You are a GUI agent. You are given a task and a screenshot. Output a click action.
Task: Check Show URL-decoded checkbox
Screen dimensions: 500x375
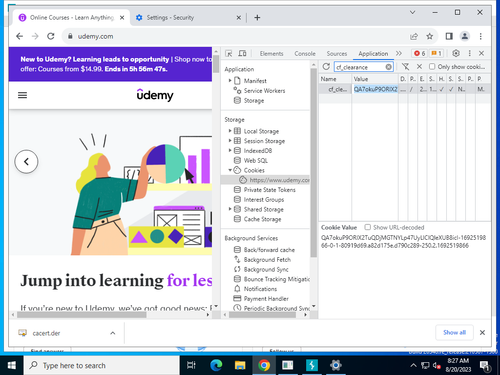[367, 227]
